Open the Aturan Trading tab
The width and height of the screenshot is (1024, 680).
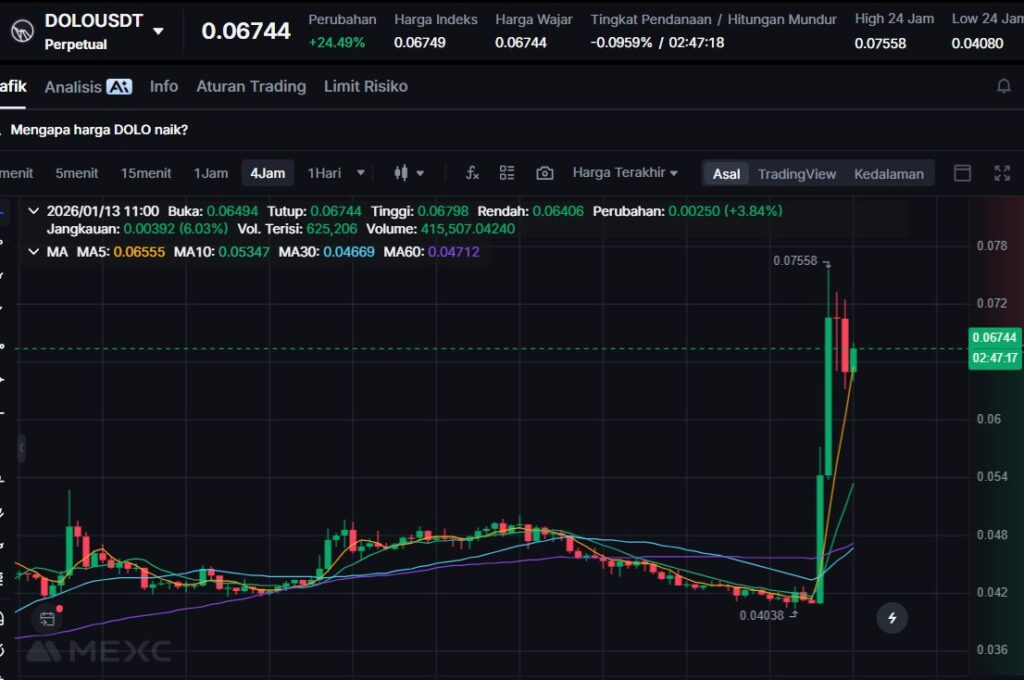[251, 87]
